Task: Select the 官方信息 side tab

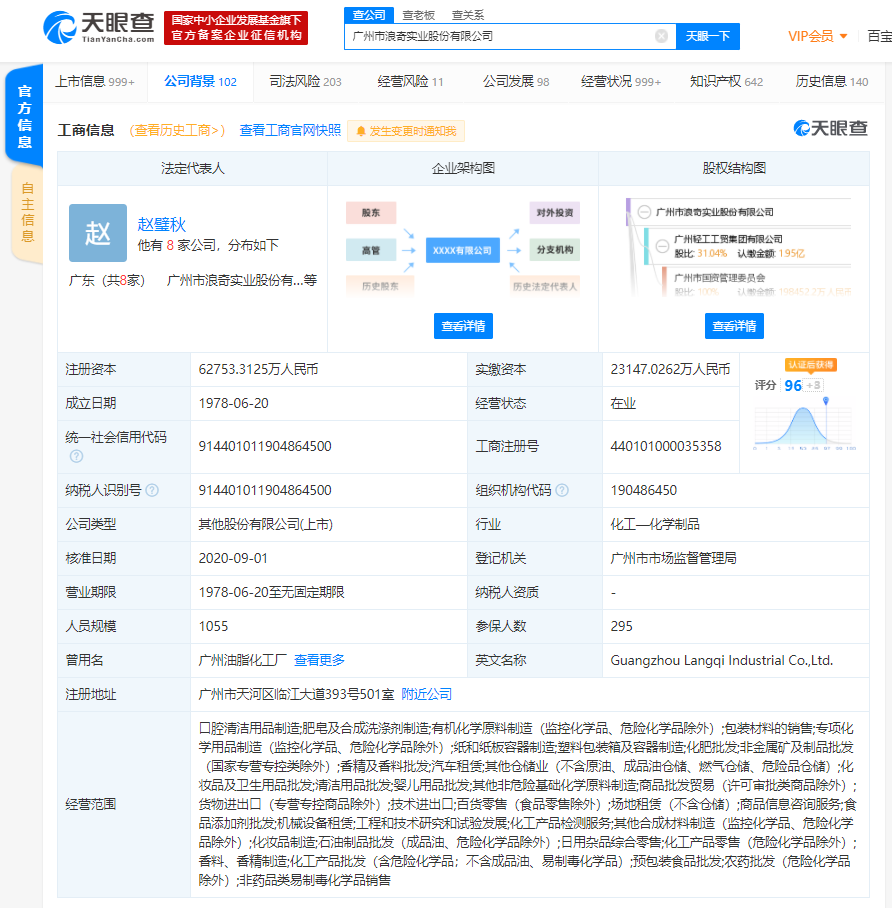Action: click(x=24, y=116)
